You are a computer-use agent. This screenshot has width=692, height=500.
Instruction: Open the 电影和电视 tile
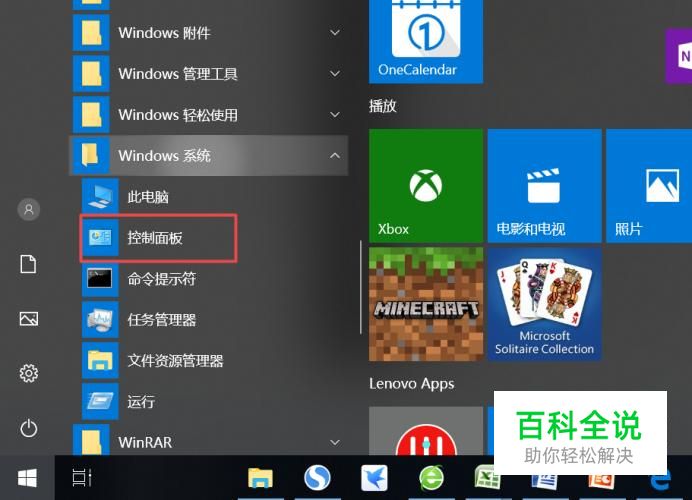545,186
